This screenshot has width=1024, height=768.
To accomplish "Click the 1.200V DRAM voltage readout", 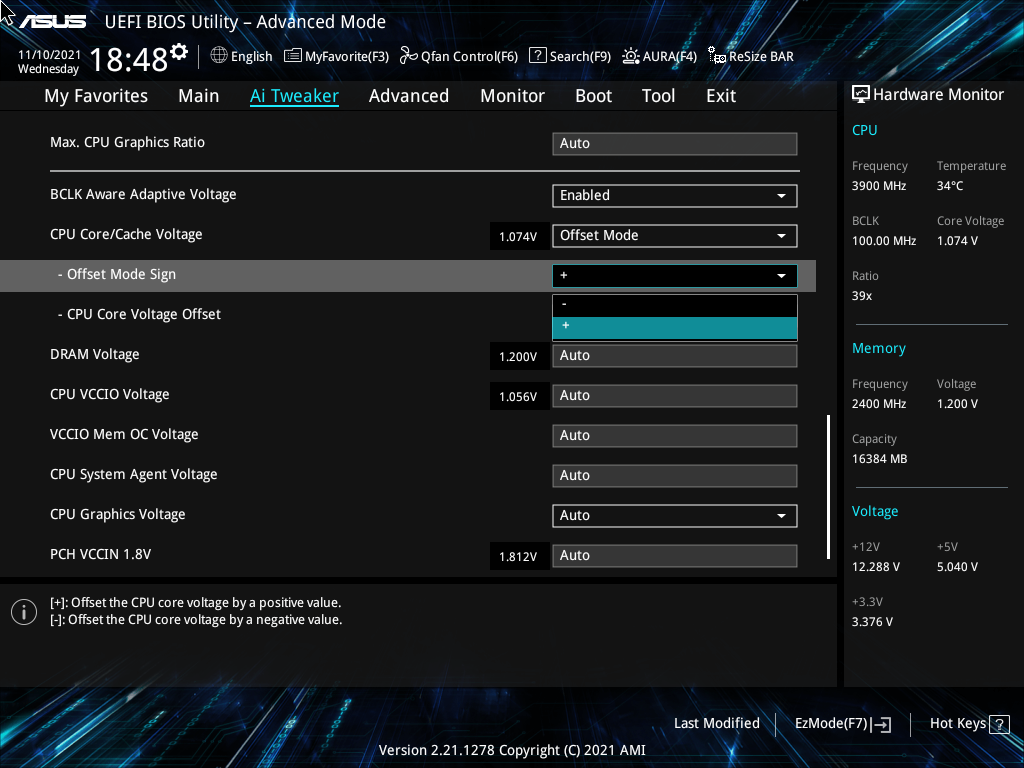I will [518, 357].
